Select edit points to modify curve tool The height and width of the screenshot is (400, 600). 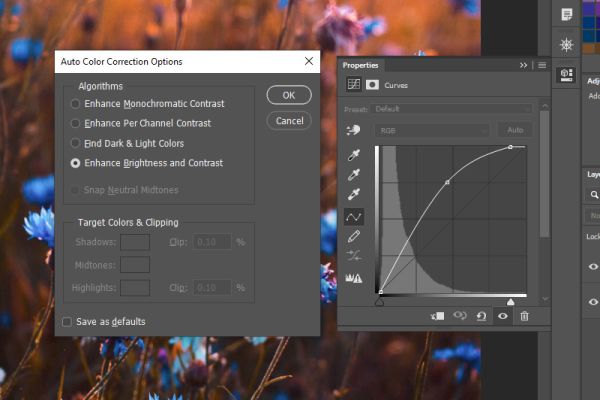coord(354,217)
